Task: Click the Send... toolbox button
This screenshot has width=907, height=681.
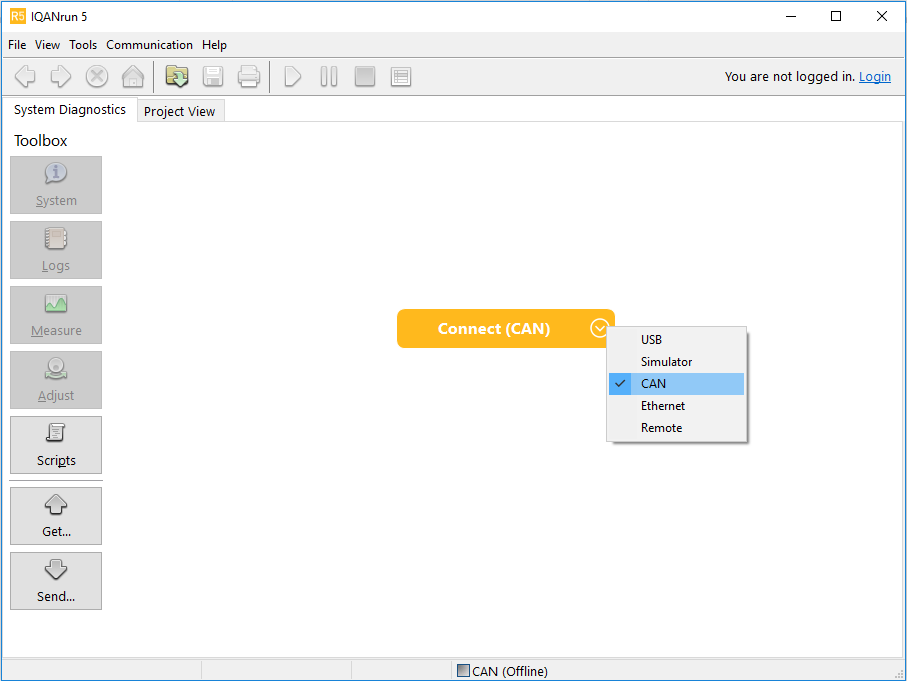Action: pyautogui.click(x=56, y=581)
